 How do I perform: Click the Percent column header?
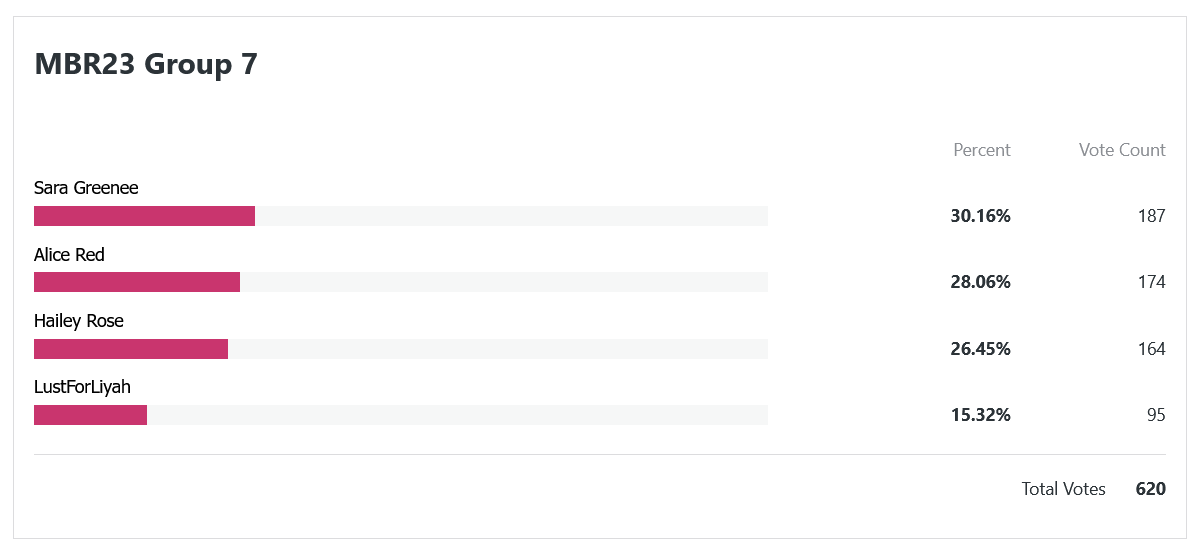[982, 150]
